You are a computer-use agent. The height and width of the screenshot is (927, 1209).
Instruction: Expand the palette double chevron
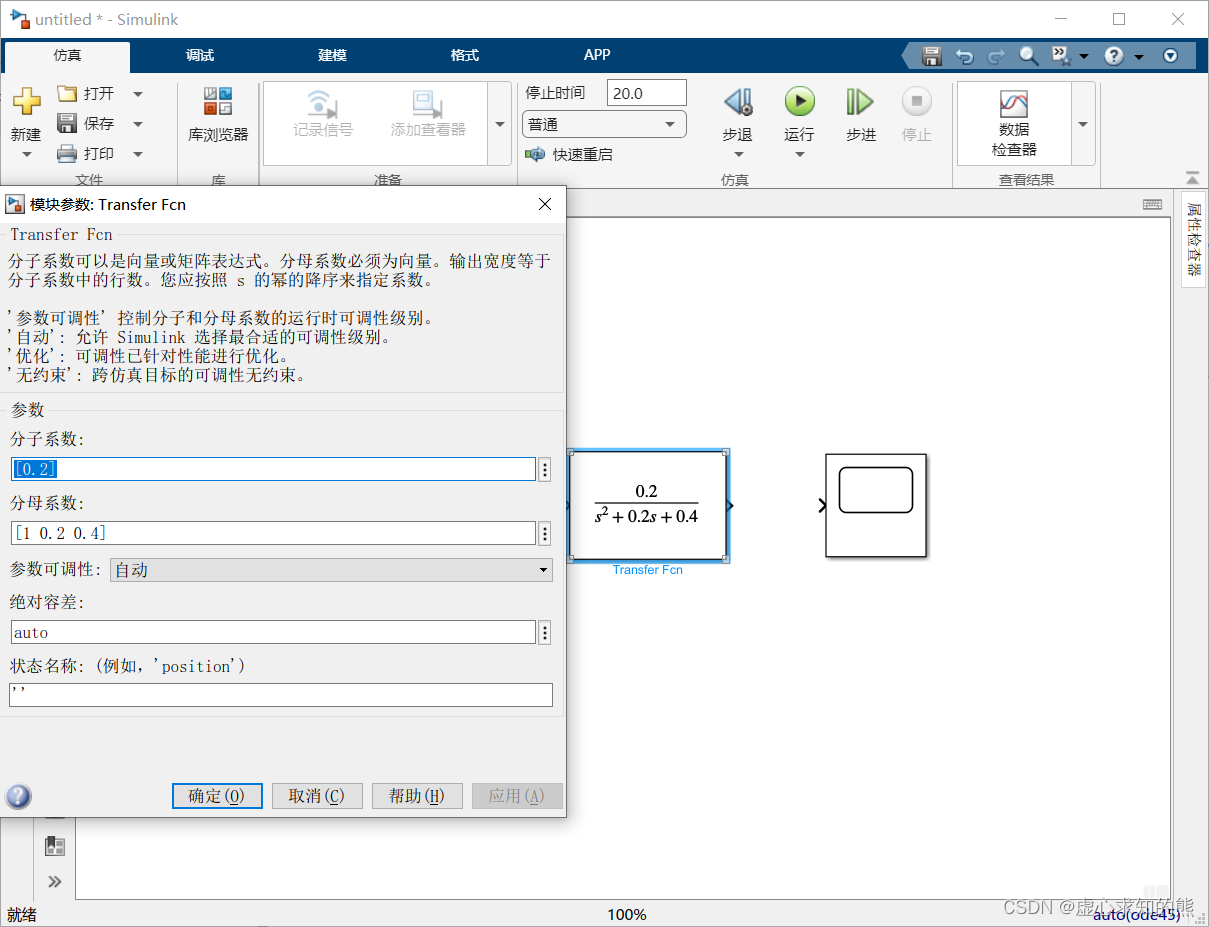pos(55,881)
